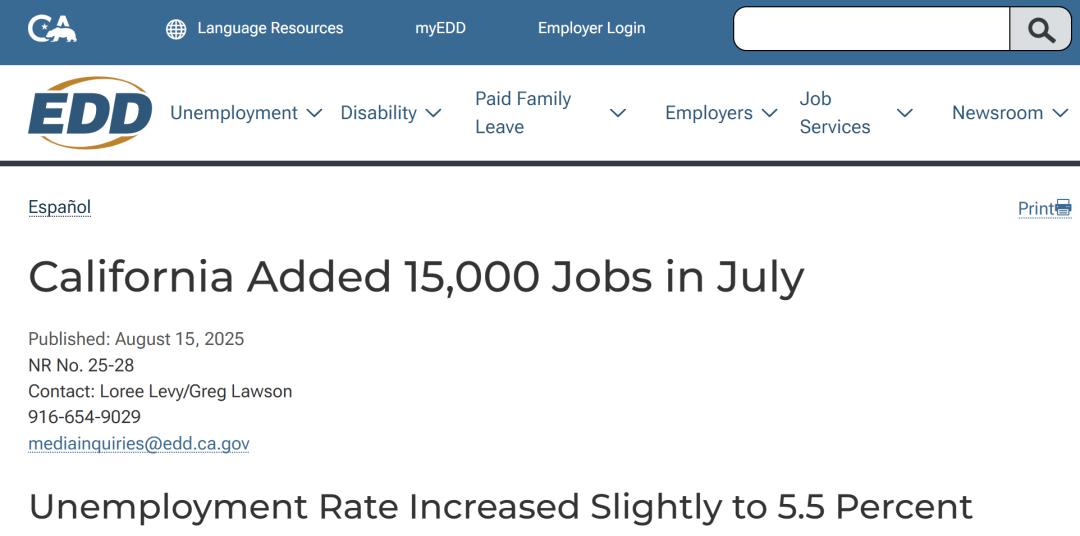Expand the Disability menu chevron
1080x536 pixels.
[433, 113]
